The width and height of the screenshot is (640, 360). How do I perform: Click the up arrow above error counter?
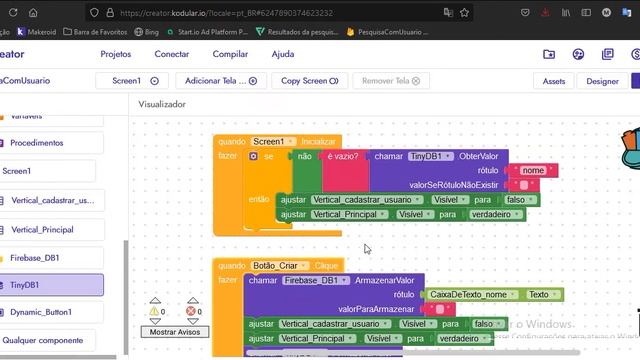(193, 300)
